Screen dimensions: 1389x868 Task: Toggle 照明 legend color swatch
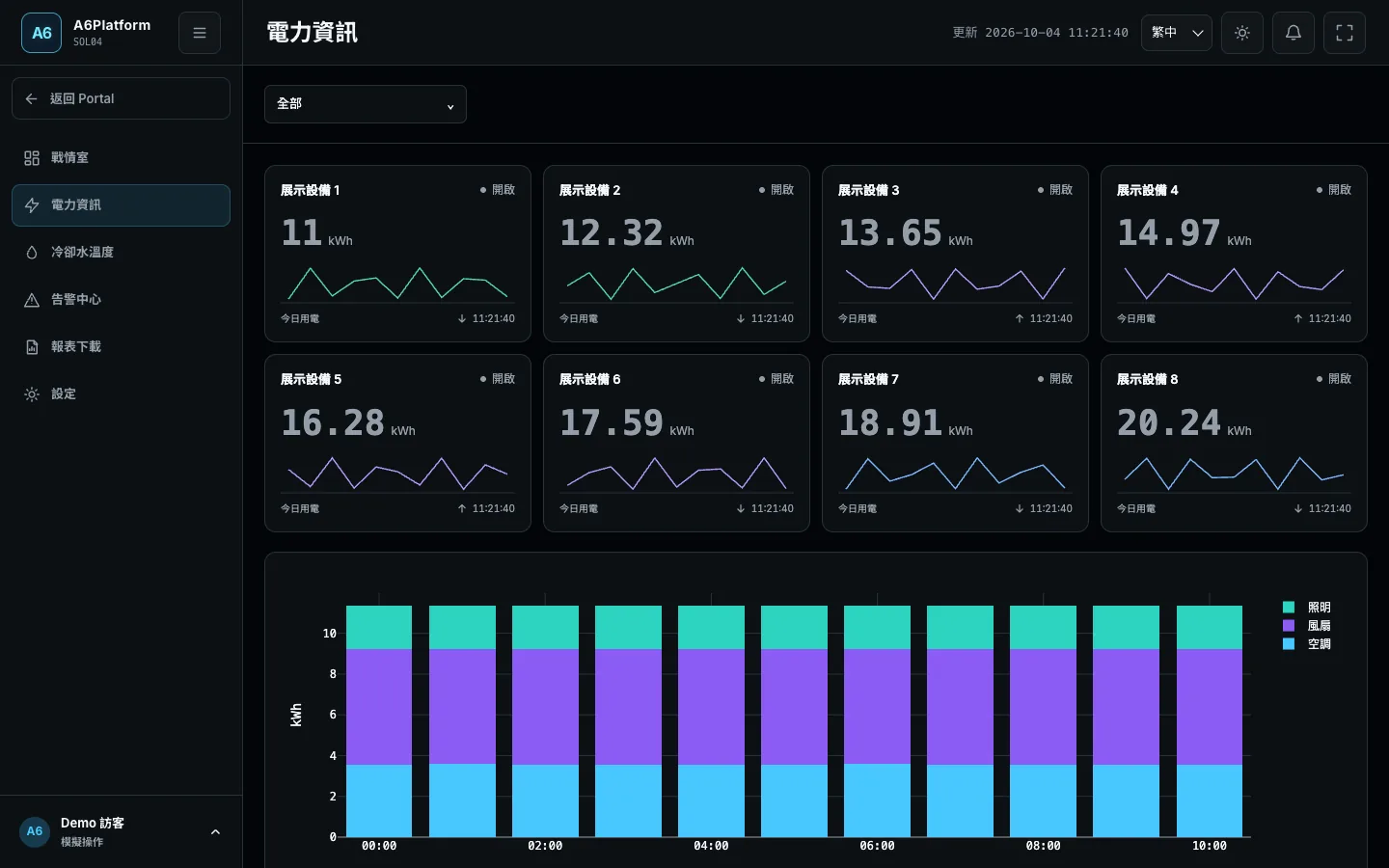[x=1289, y=608]
